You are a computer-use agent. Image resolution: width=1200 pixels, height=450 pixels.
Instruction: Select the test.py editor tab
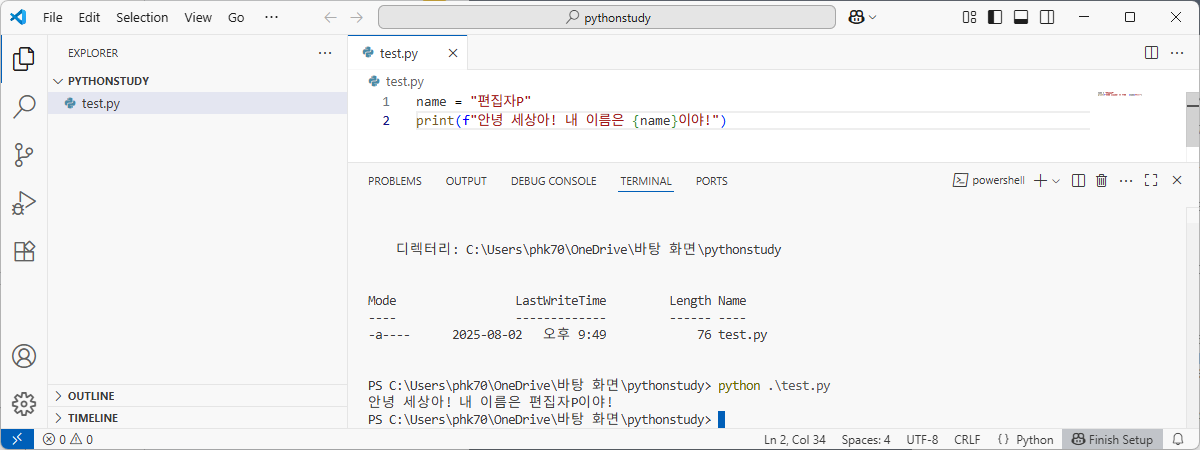(x=408, y=52)
